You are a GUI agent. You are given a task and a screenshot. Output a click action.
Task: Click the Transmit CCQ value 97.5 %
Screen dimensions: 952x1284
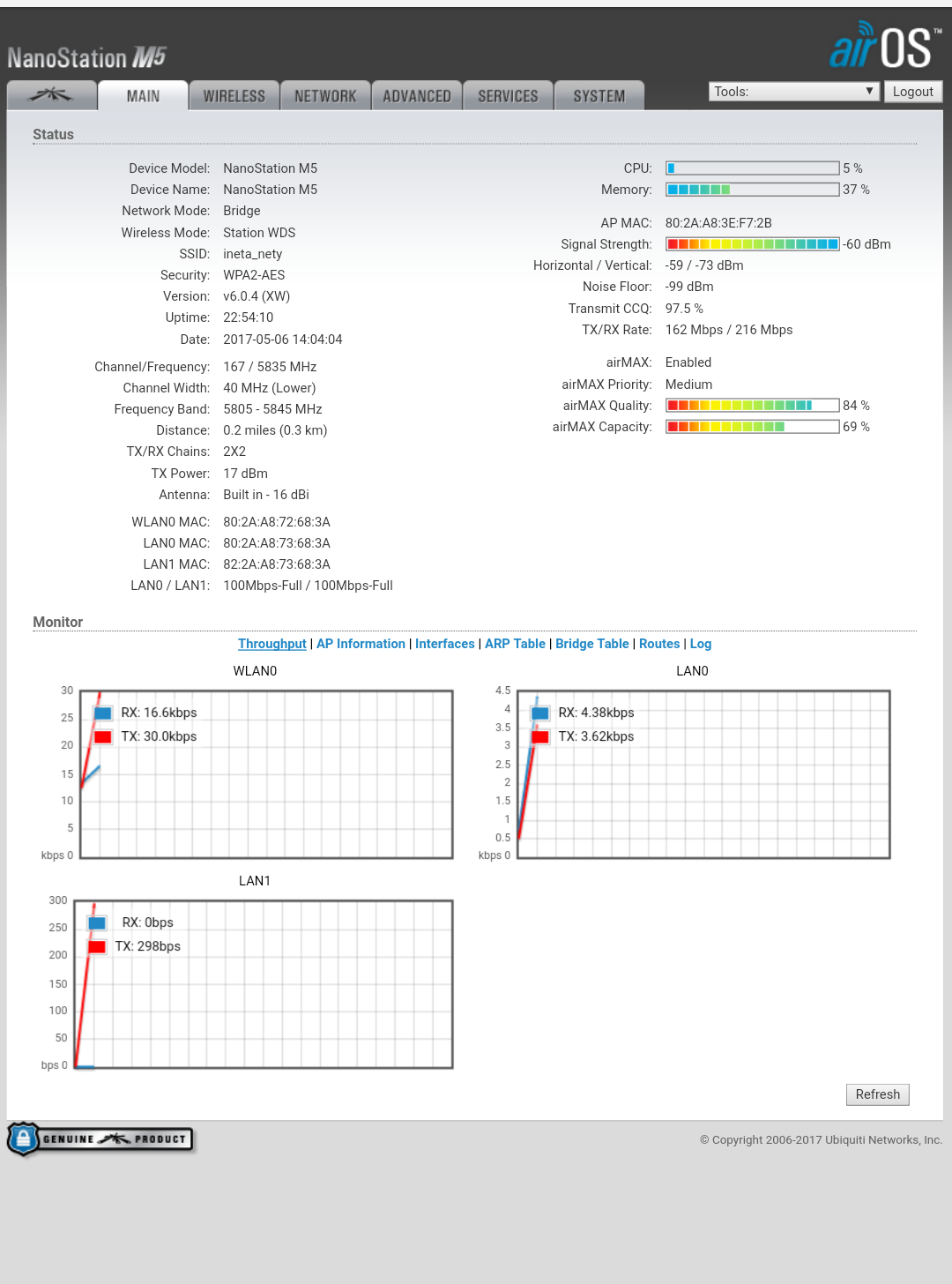tap(684, 309)
